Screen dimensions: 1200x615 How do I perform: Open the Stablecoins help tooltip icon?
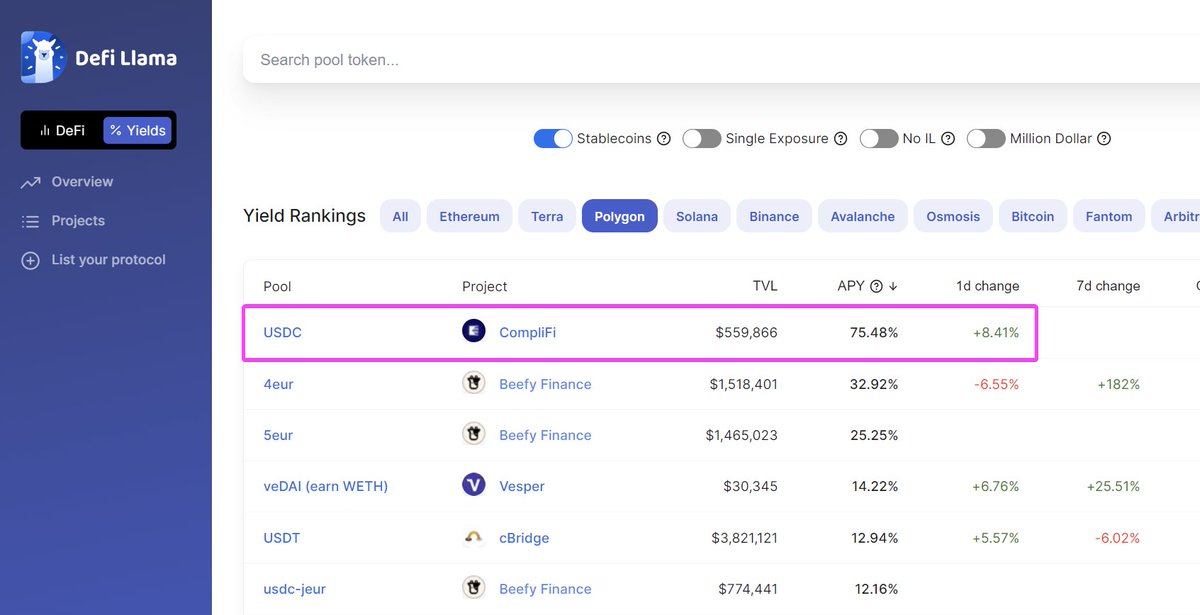click(x=663, y=138)
